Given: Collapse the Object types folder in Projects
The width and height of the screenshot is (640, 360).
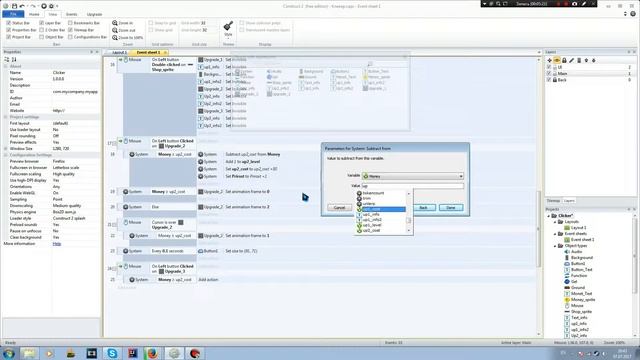Looking at the screenshot, I should pos(556,246).
